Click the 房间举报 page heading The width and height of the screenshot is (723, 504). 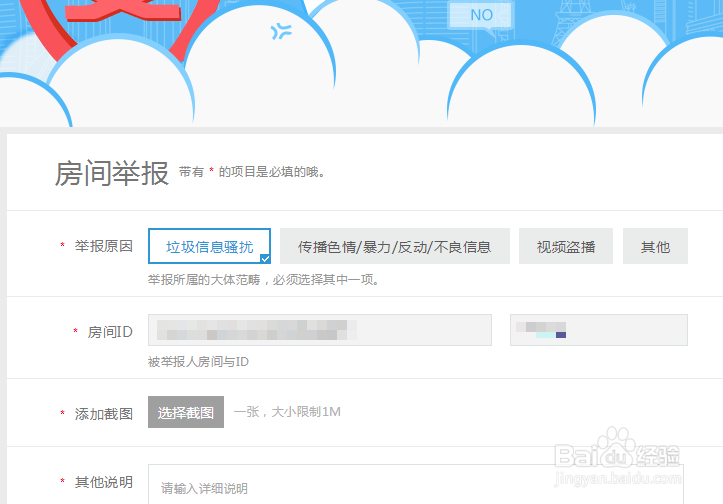[112, 174]
